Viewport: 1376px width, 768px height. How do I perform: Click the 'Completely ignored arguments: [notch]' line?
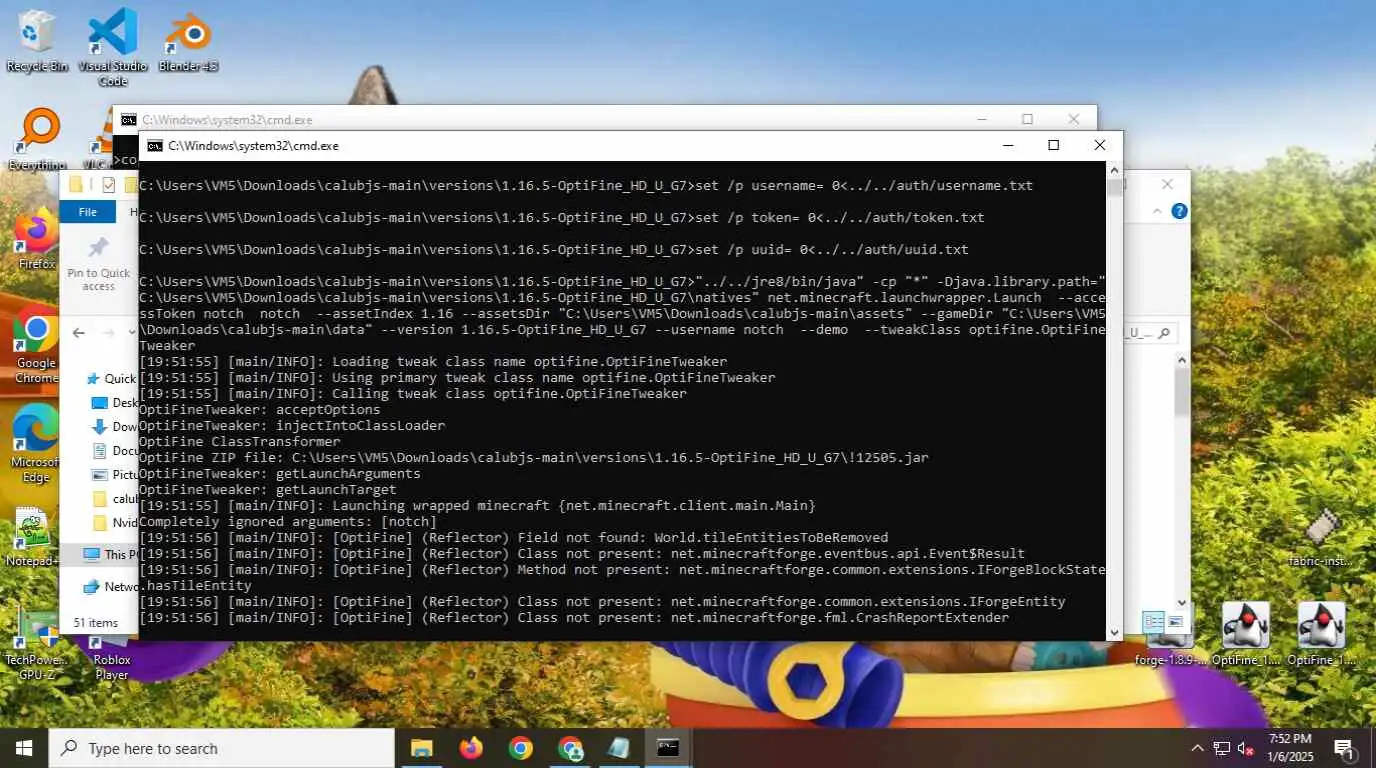click(x=288, y=522)
